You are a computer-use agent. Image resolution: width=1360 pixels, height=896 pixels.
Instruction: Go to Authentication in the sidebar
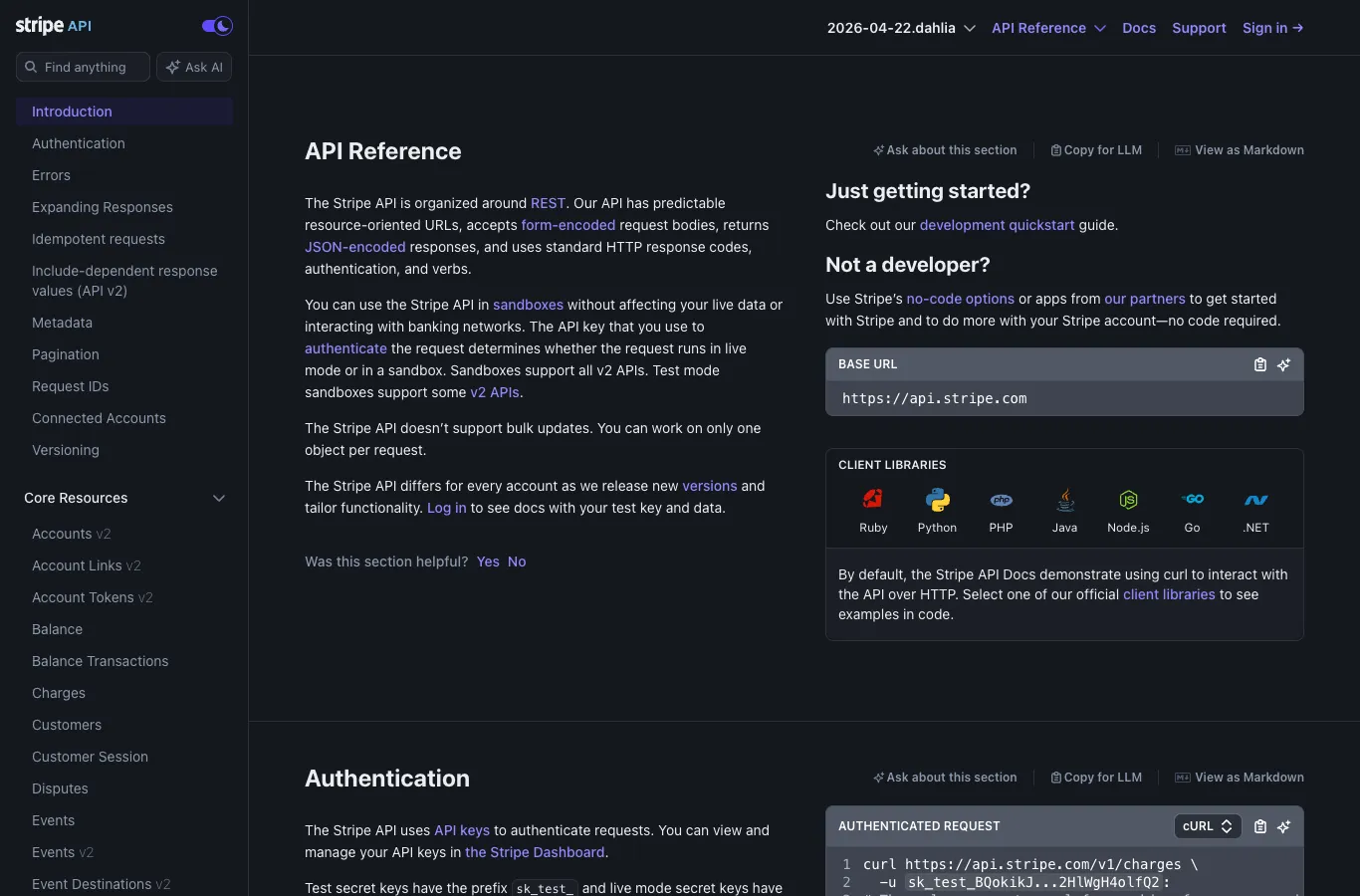pos(79,143)
